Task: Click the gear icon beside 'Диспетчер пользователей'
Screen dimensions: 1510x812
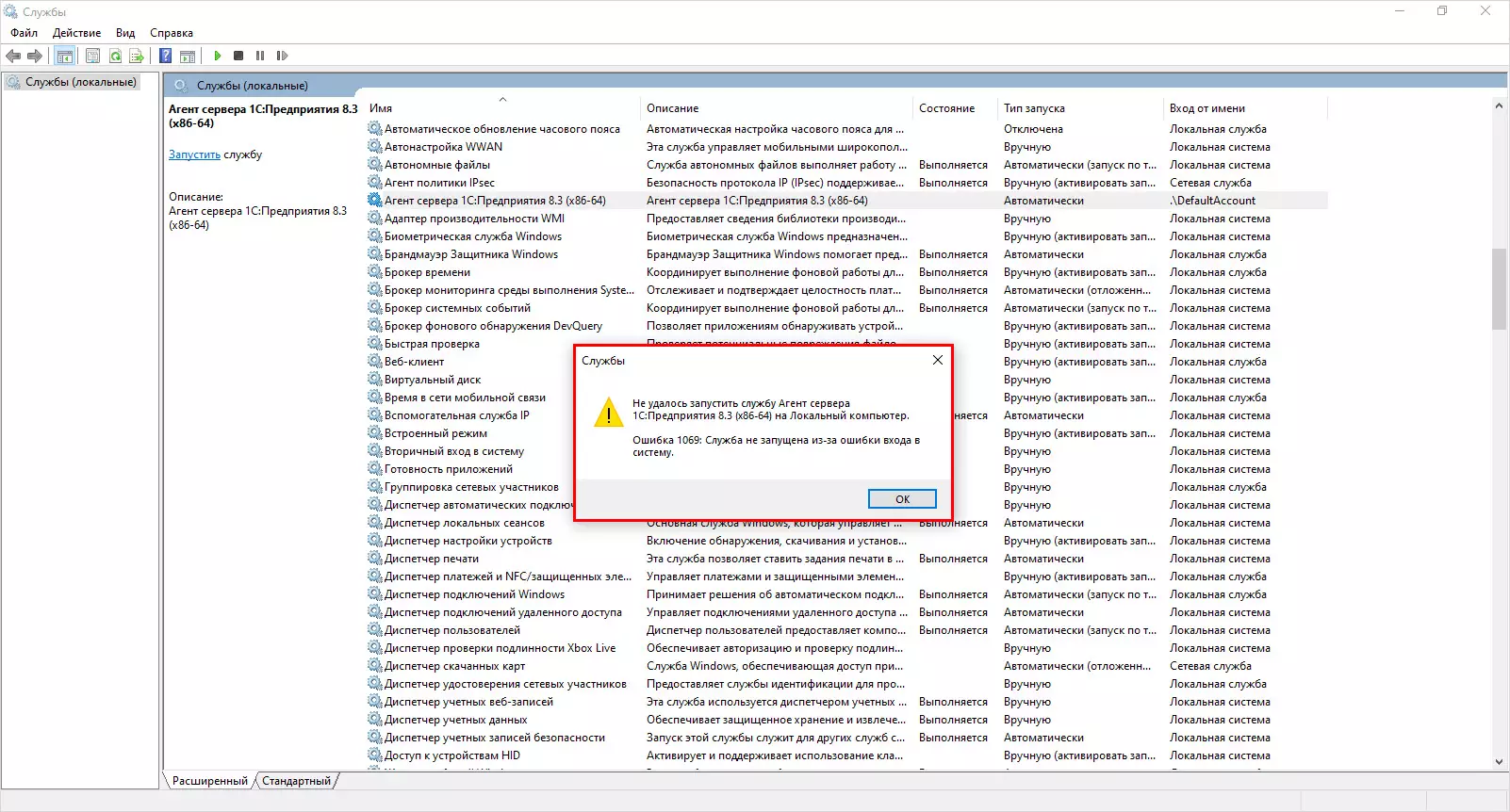Action: (x=375, y=630)
